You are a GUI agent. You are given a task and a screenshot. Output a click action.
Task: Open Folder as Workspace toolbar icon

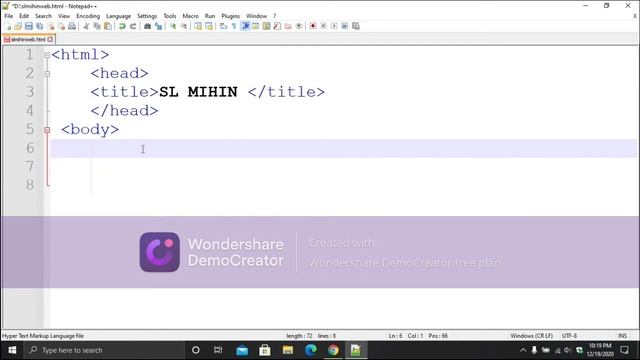[x=288, y=26]
